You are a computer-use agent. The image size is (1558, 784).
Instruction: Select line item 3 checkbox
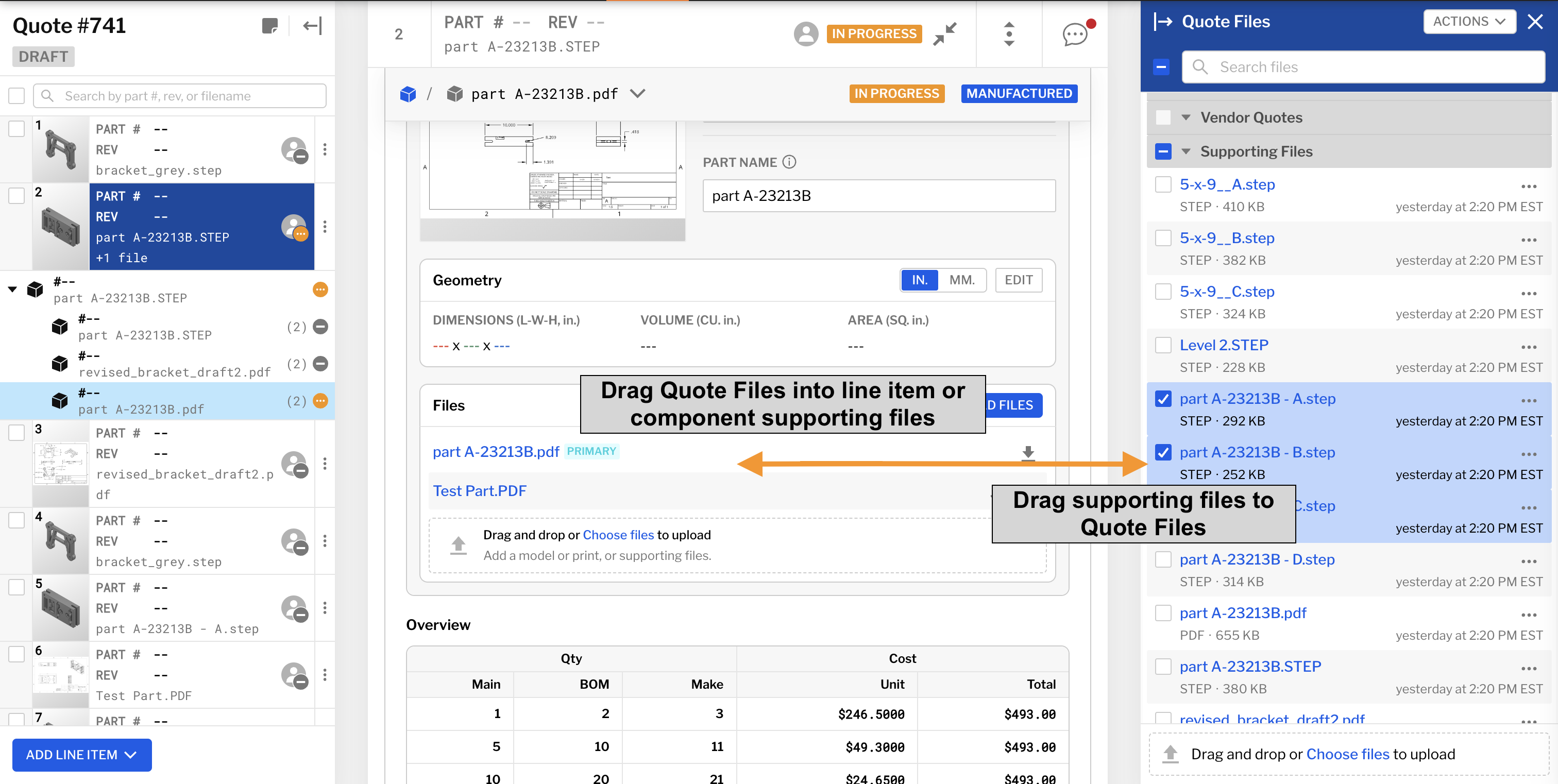tap(16, 432)
